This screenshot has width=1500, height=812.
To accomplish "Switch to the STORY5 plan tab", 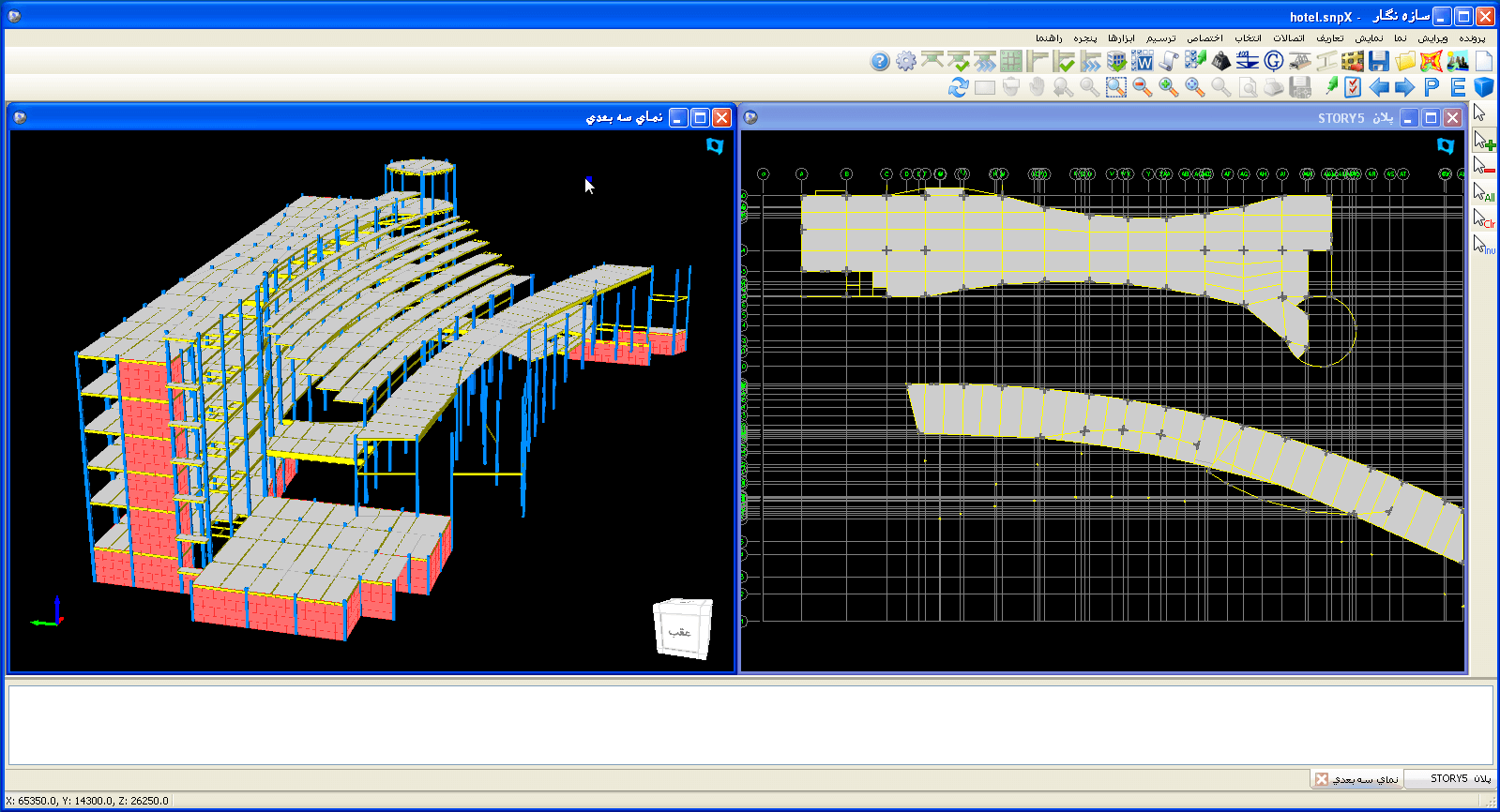I will (1449, 779).
